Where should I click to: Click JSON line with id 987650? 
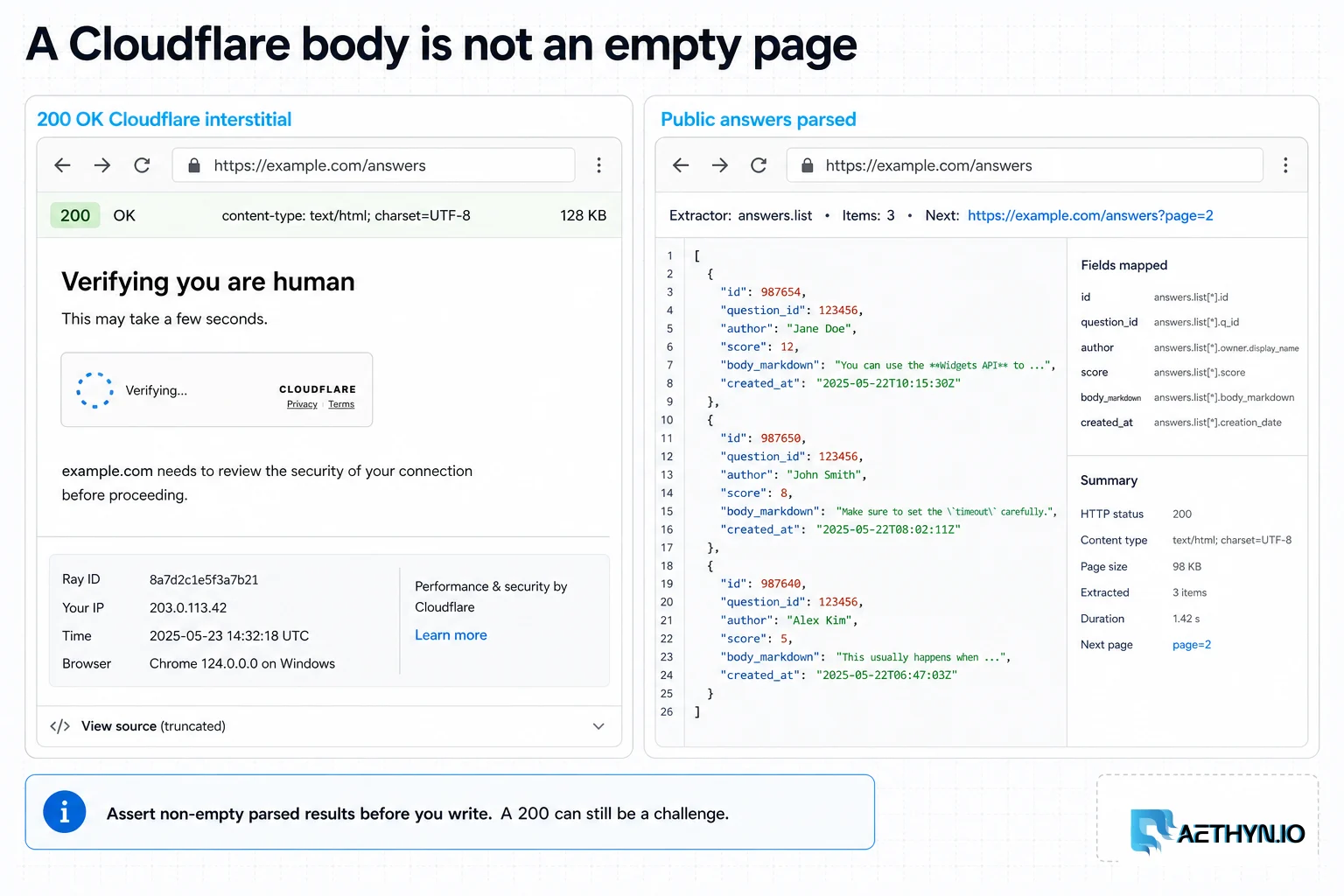(763, 438)
